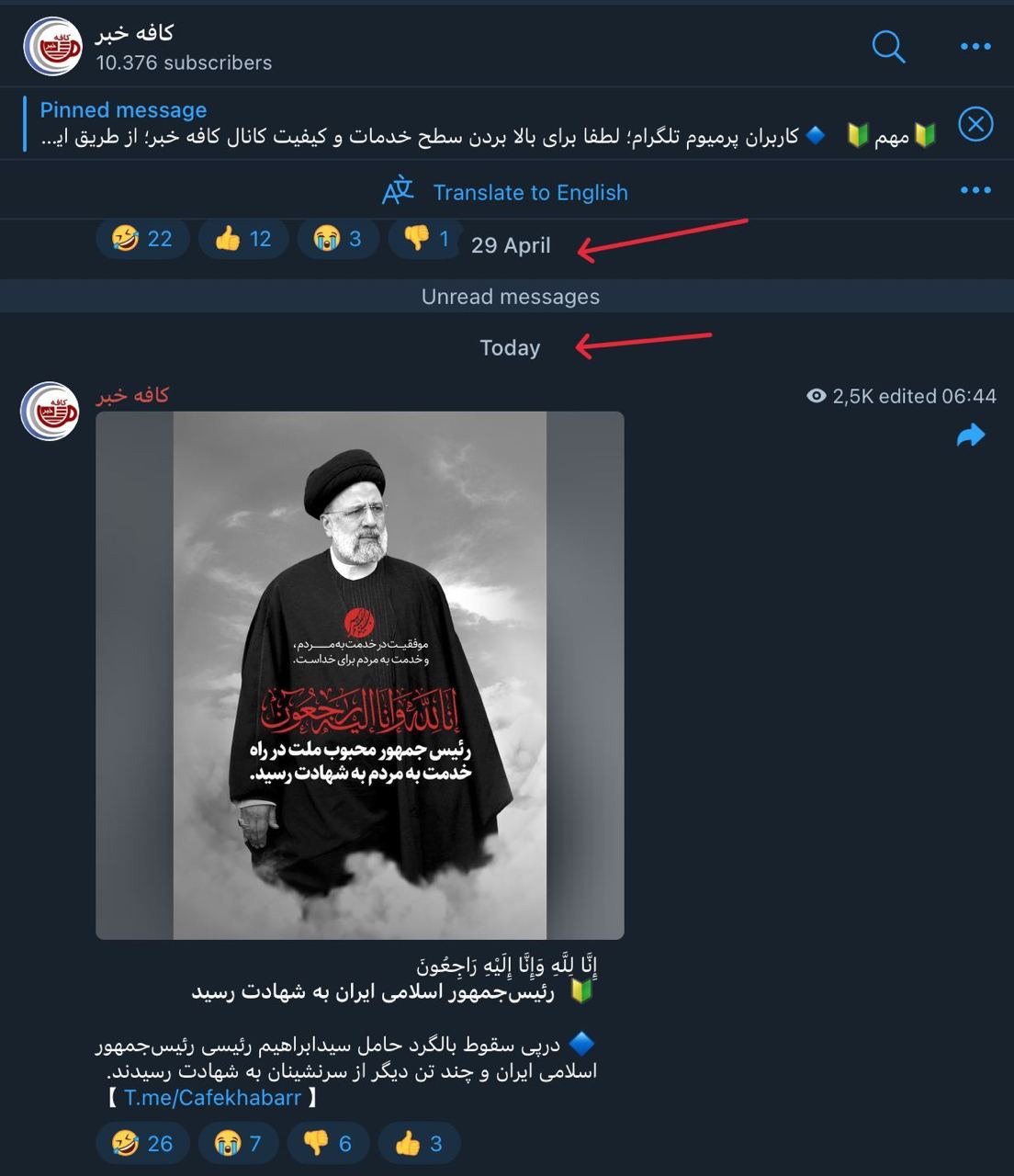This screenshot has height=1176, width=1014.
Task: Toggle the laughing reaction with 26
Action: click(141, 1143)
